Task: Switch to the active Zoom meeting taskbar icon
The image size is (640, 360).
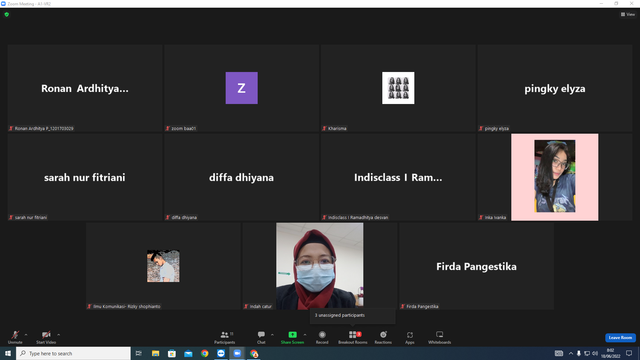Action: (x=237, y=353)
